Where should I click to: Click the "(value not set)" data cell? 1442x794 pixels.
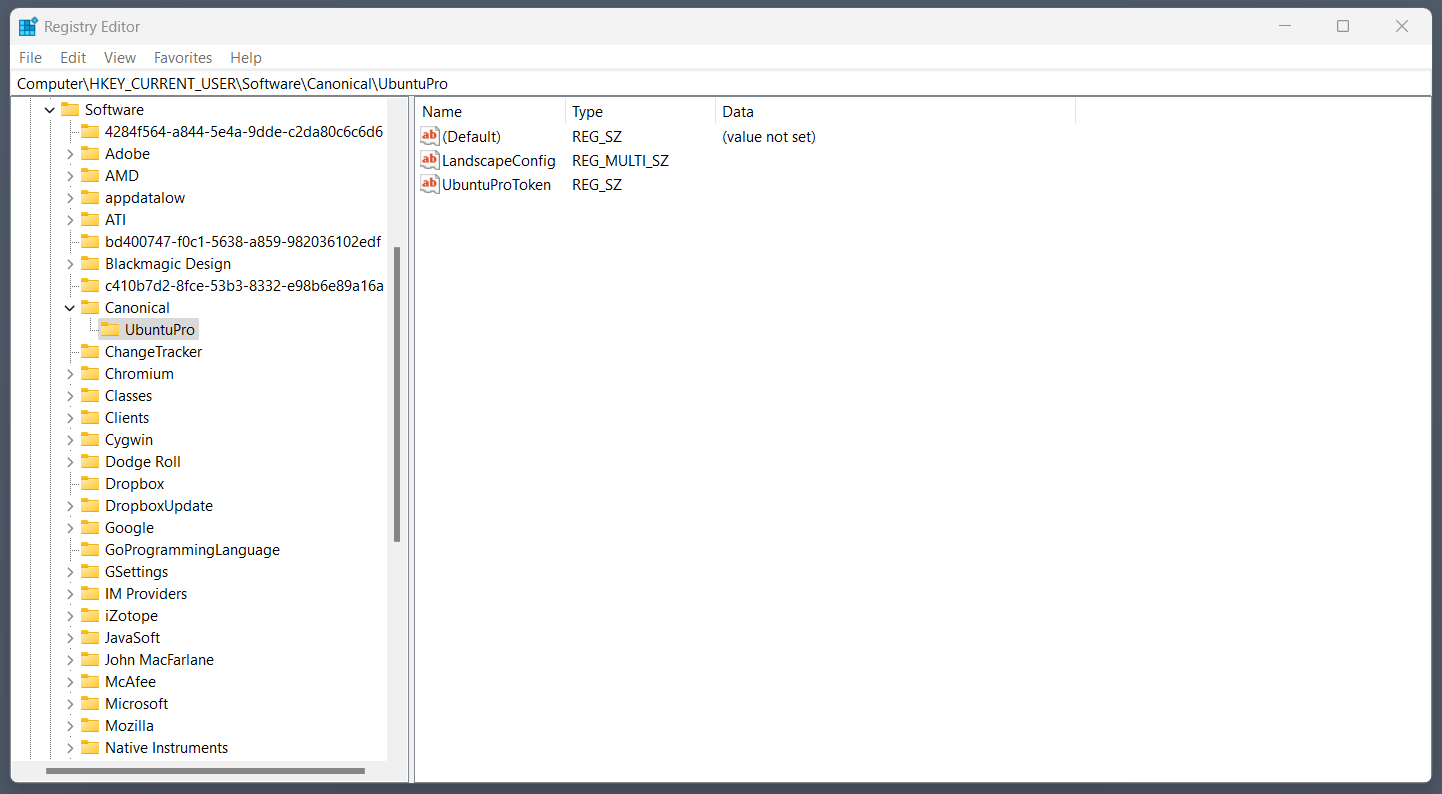pyautogui.click(x=769, y=136)
